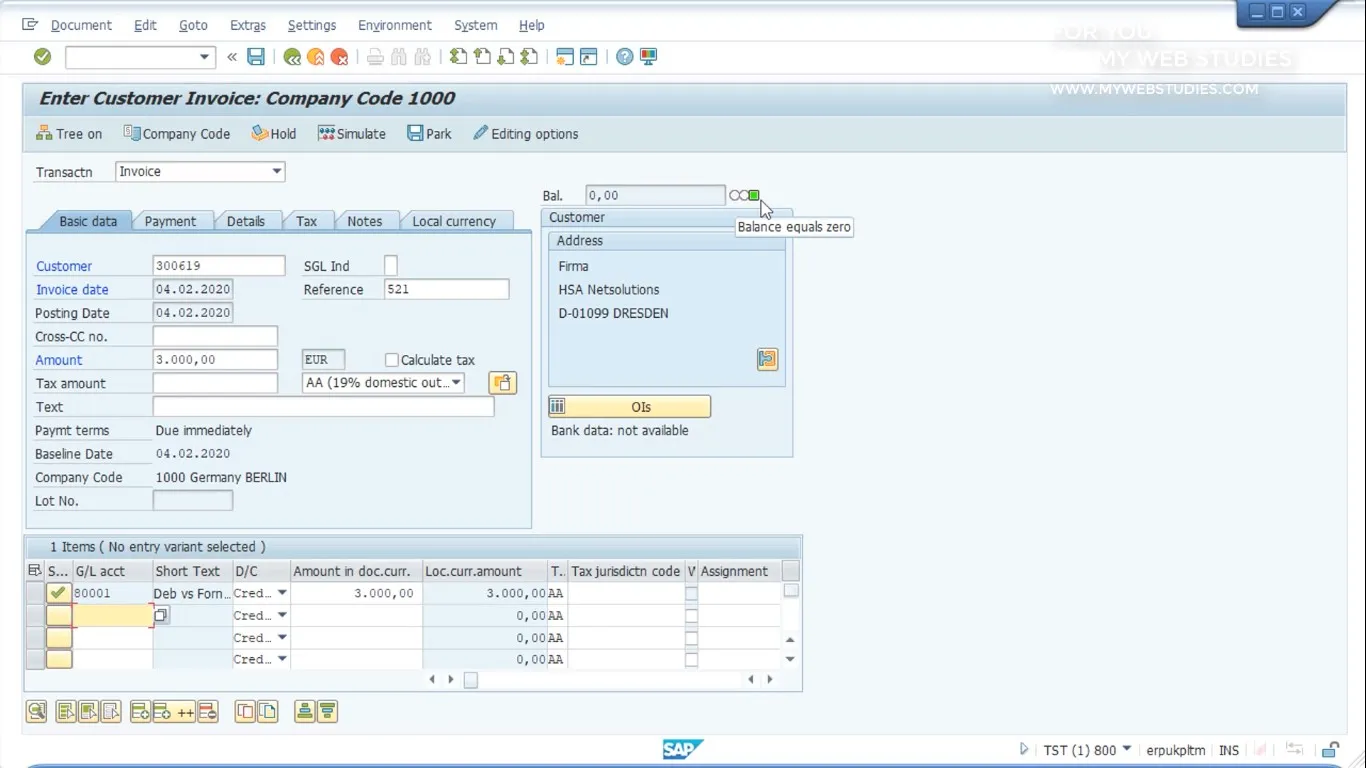Open the Help question mark icon

(x=625, y=57)
